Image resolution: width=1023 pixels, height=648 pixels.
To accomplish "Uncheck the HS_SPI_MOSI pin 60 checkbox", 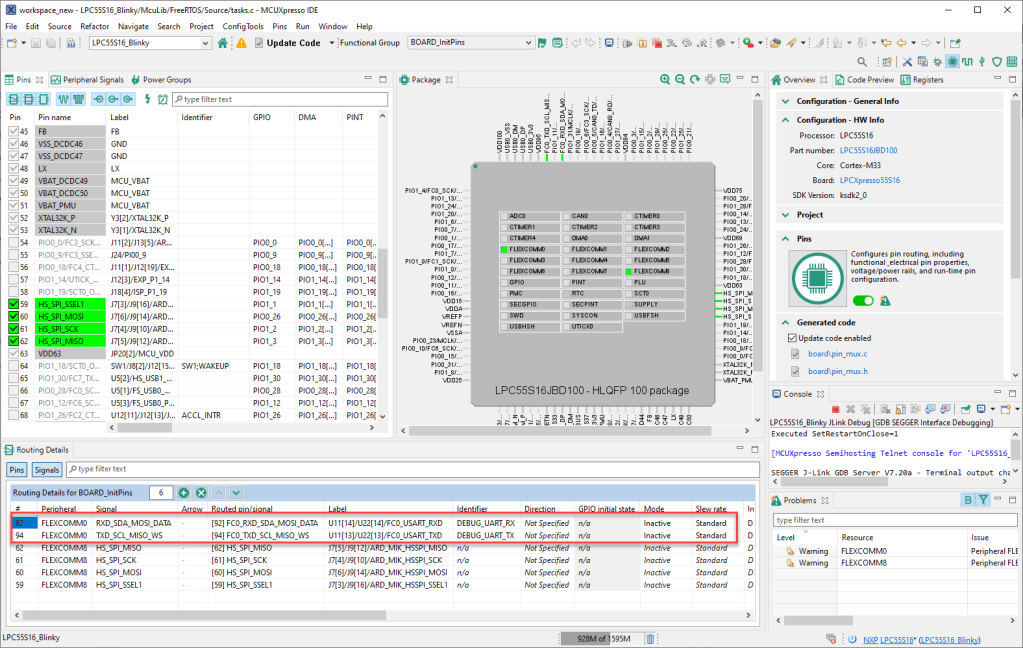I will pos(14,316).
